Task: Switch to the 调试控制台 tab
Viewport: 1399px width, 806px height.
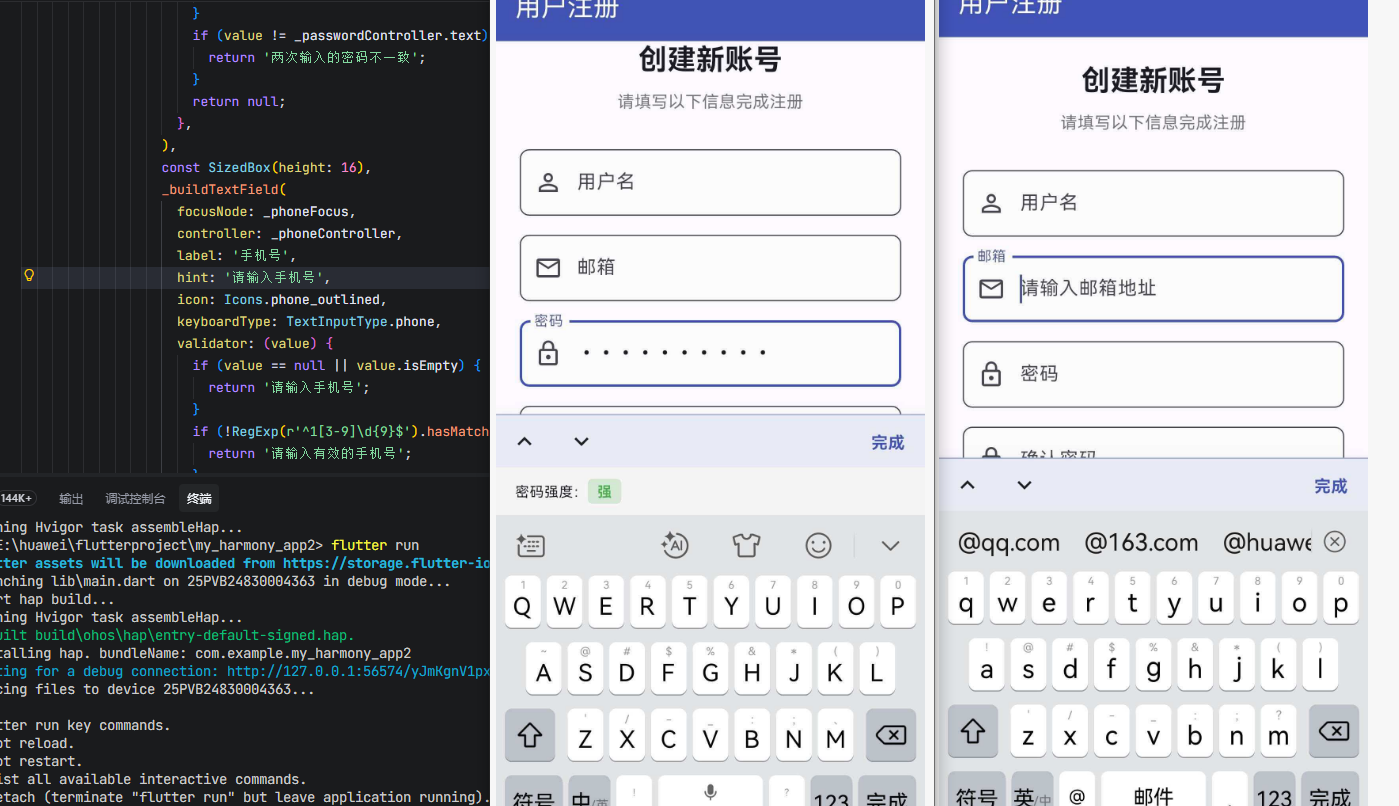Action: 133,498
